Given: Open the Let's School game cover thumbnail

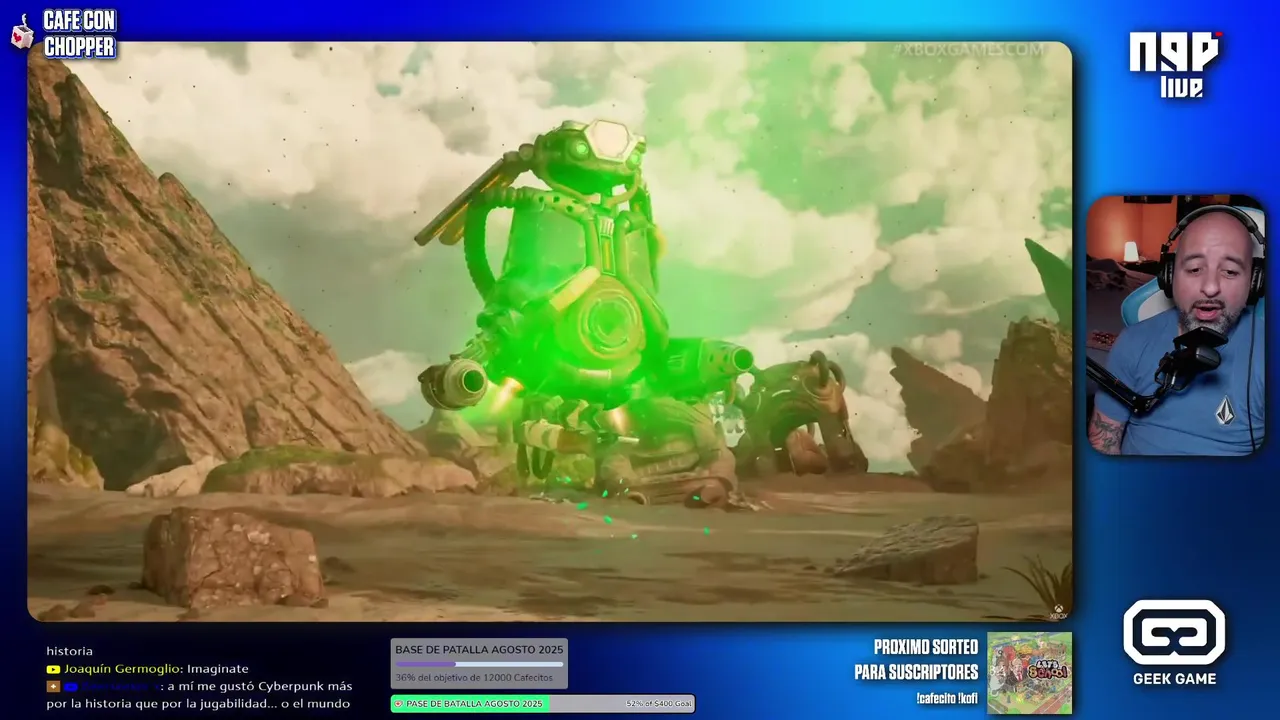Looking at the screenshot, I should 1029,672.
